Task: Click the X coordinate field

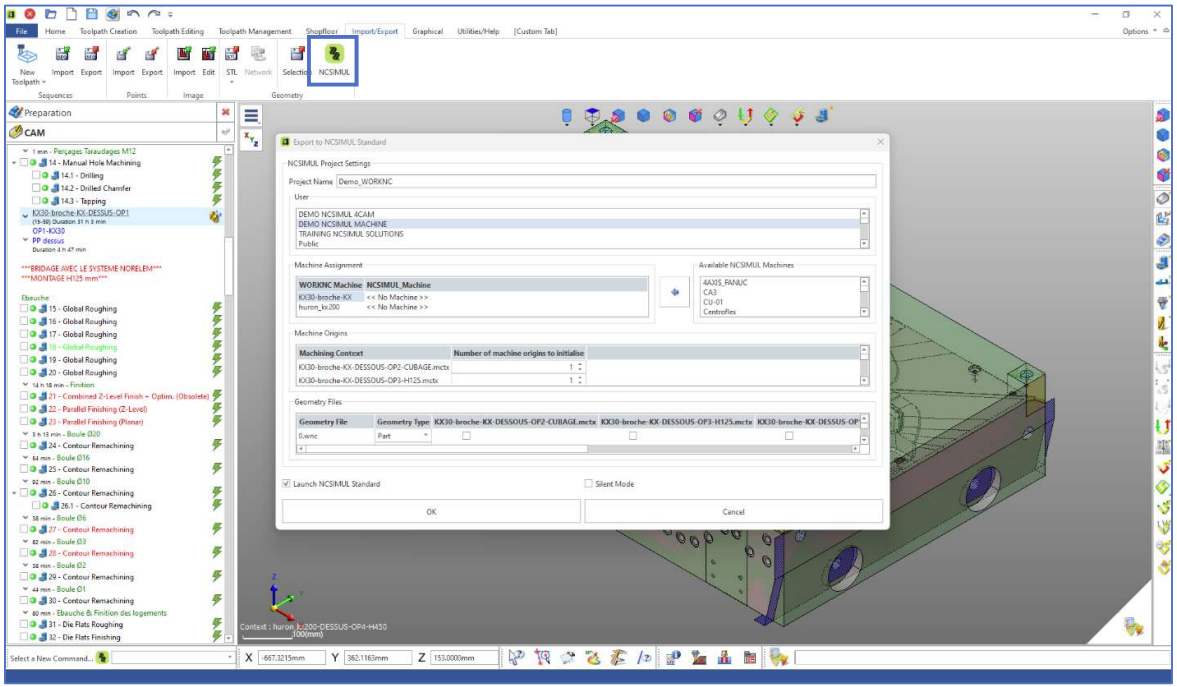Action: [292, 658]
